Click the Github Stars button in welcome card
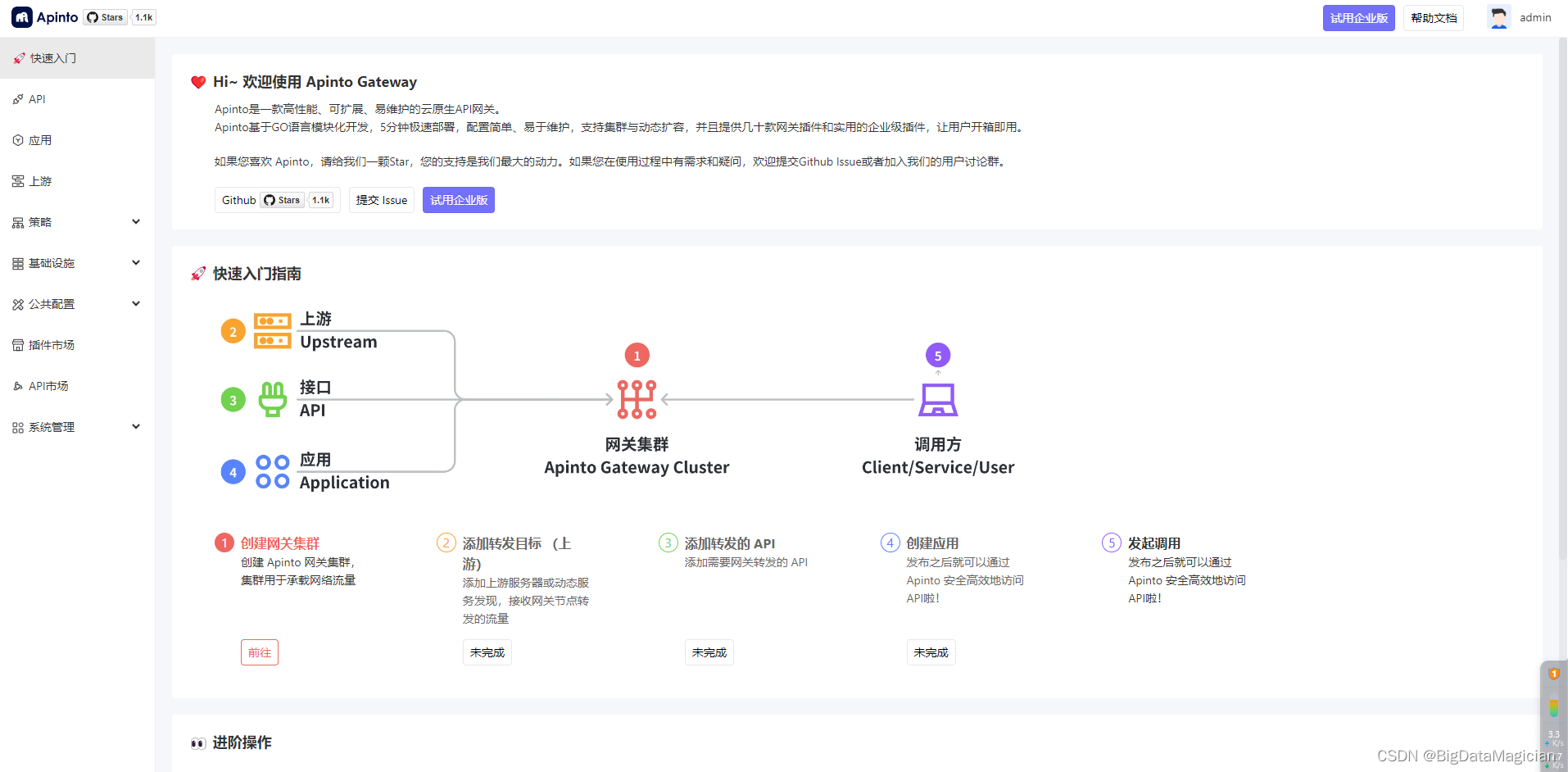The height and width of the screenshot is (772, 1568). 278,200
